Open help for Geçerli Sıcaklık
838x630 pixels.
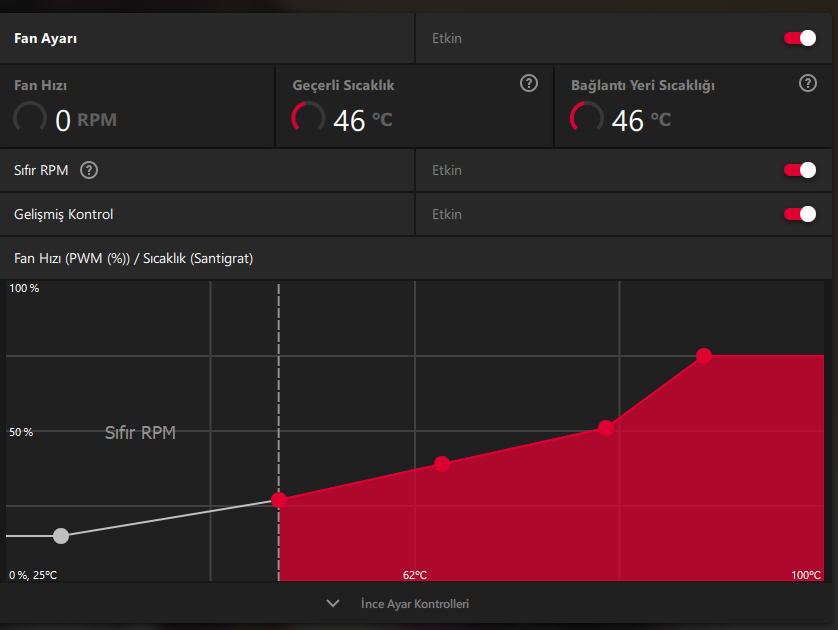[x=529, y=83]
